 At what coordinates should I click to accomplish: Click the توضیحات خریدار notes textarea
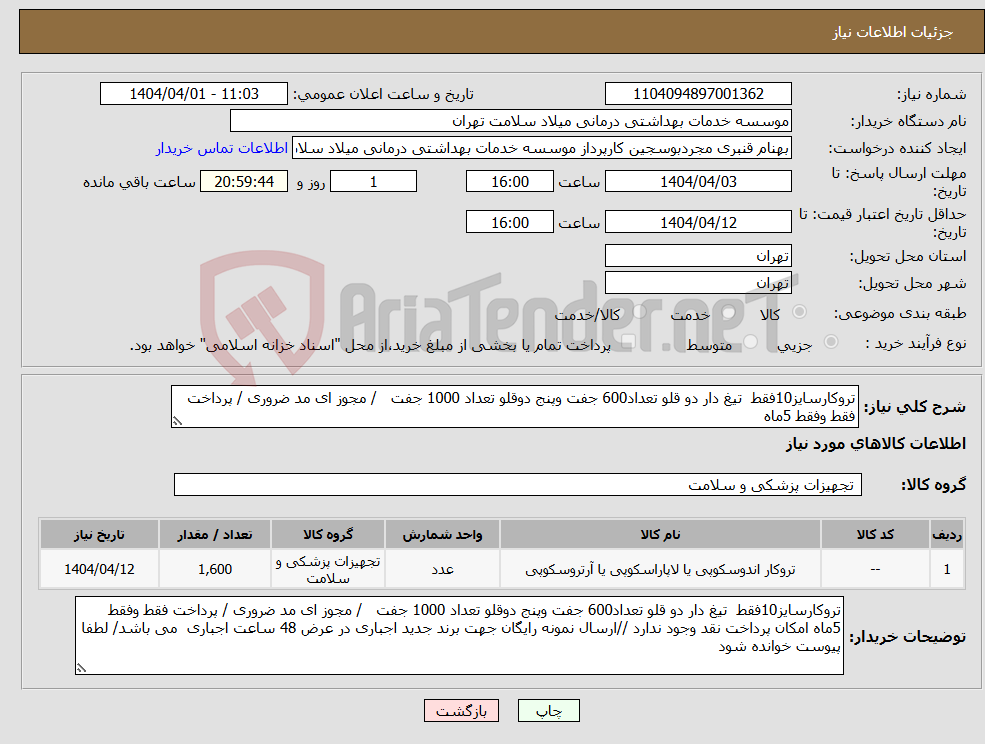459,635
